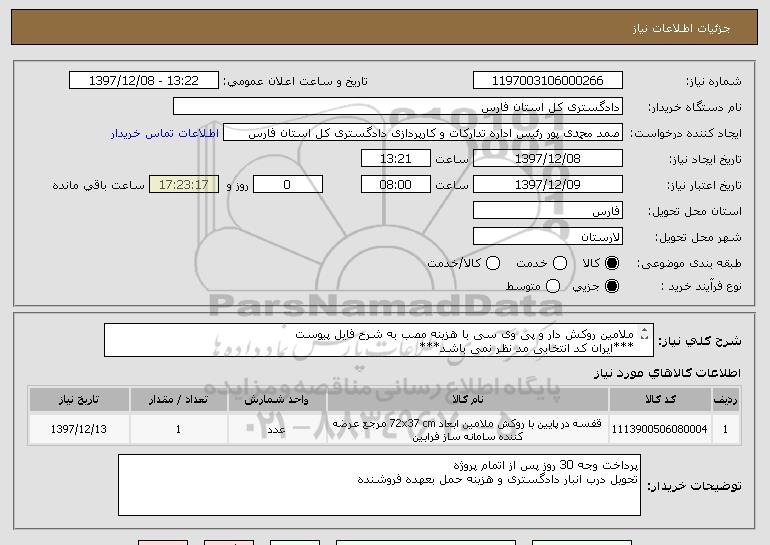Select the کالا radio button

[612, 263]
